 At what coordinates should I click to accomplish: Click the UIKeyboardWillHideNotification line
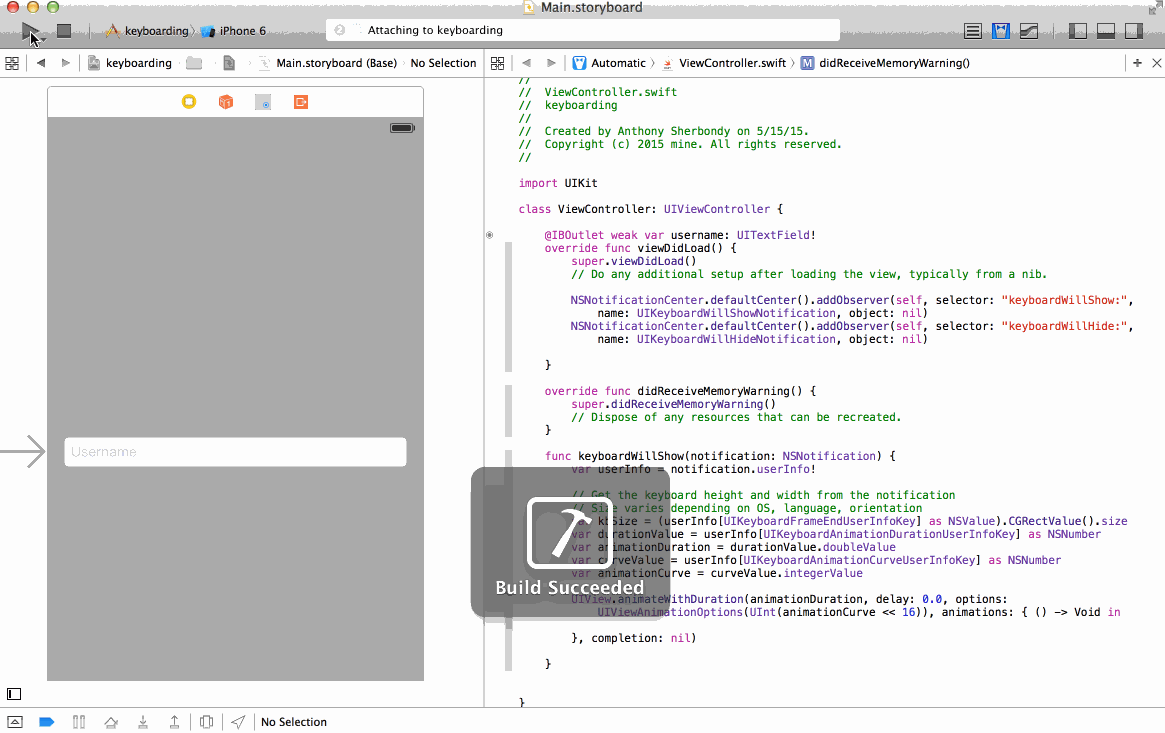pyautogui.click(x=762, y=339)
